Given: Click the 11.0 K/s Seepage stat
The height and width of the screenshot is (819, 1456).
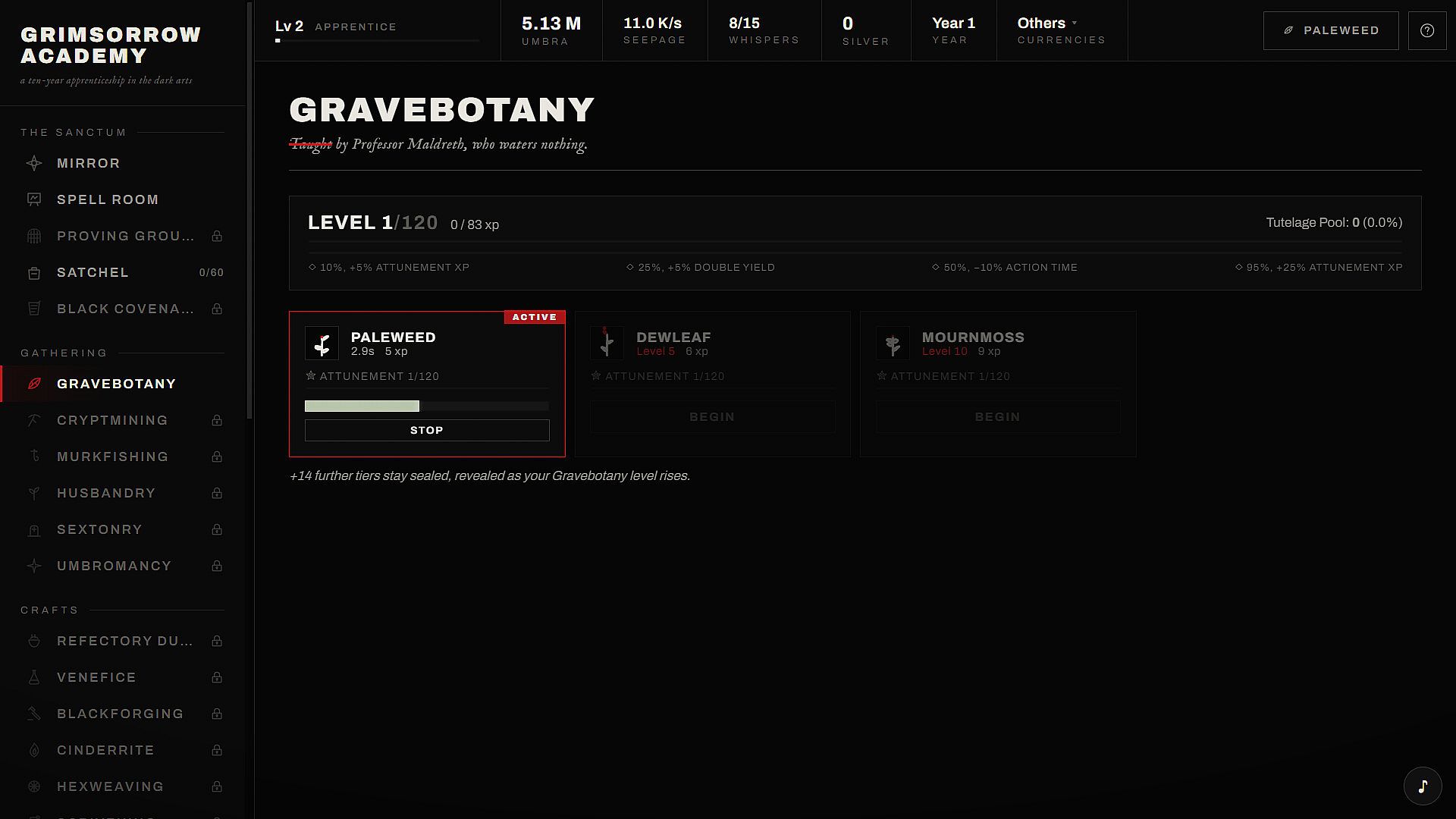Looking at the screenshot, I should pyautogui.click(x=654, y=30).
